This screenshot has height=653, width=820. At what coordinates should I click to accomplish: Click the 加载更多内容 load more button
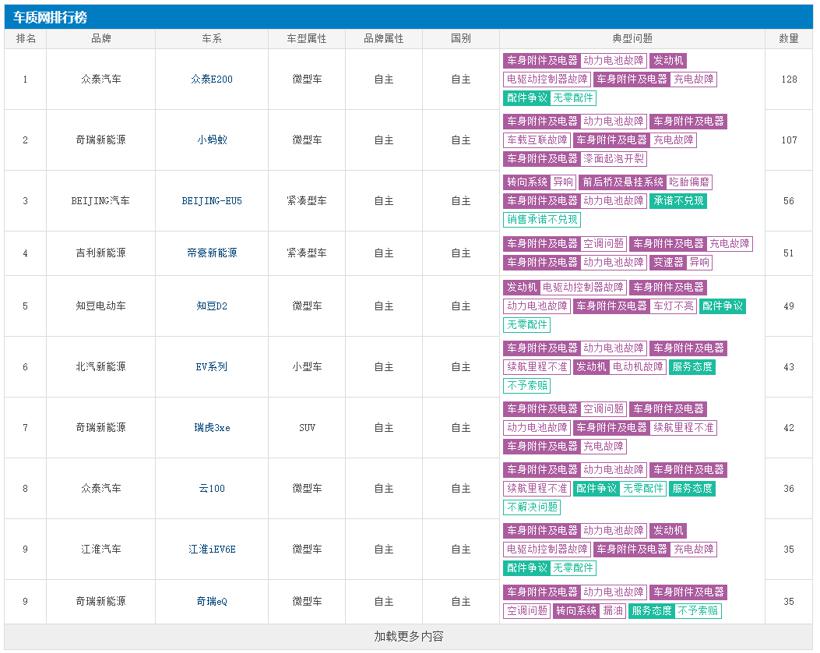tap(408, 636)
